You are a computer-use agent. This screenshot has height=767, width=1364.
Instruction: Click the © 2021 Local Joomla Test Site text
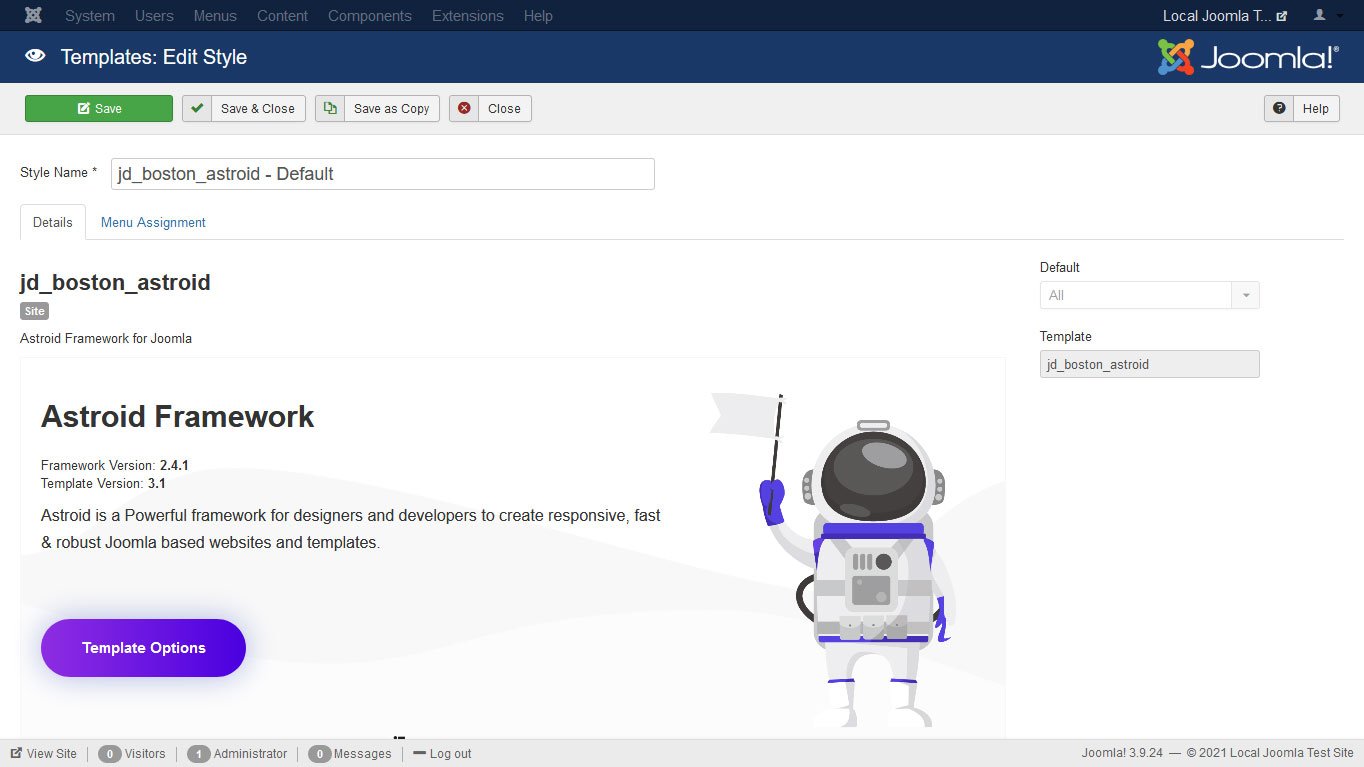1270,754
